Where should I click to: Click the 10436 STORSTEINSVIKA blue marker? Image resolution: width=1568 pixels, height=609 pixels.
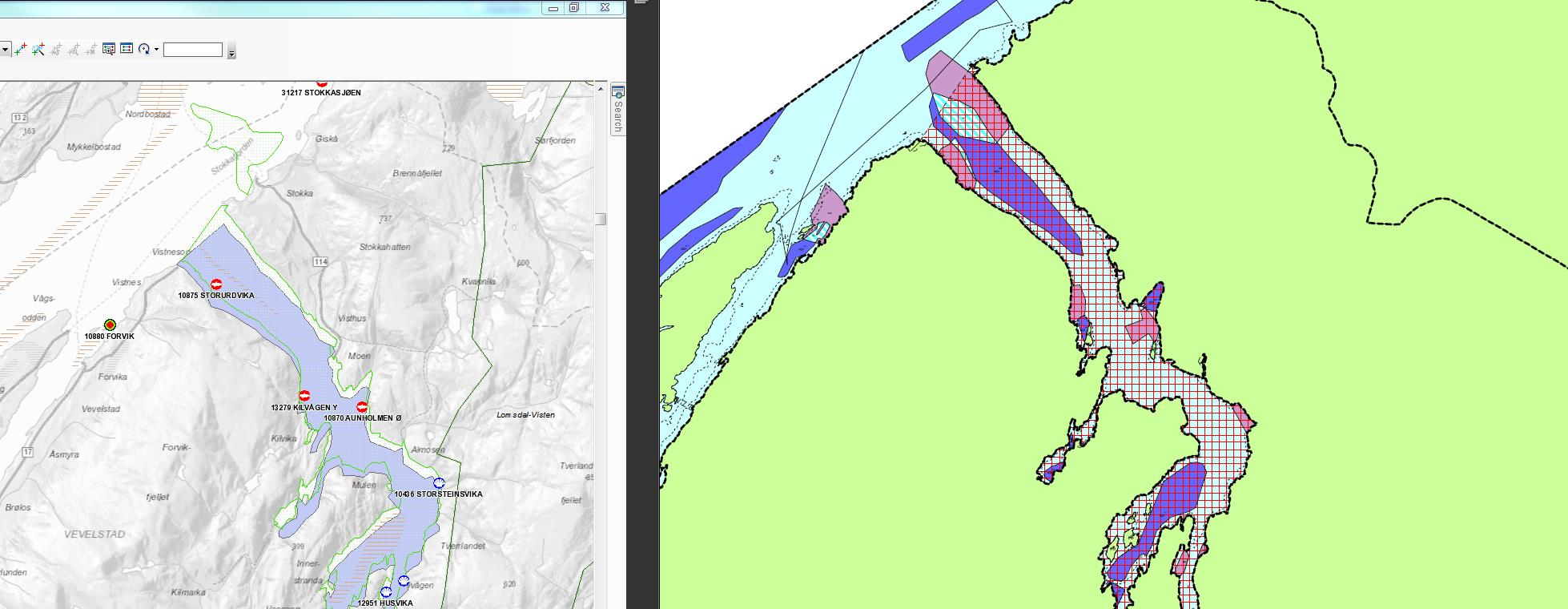click(439, 483)
